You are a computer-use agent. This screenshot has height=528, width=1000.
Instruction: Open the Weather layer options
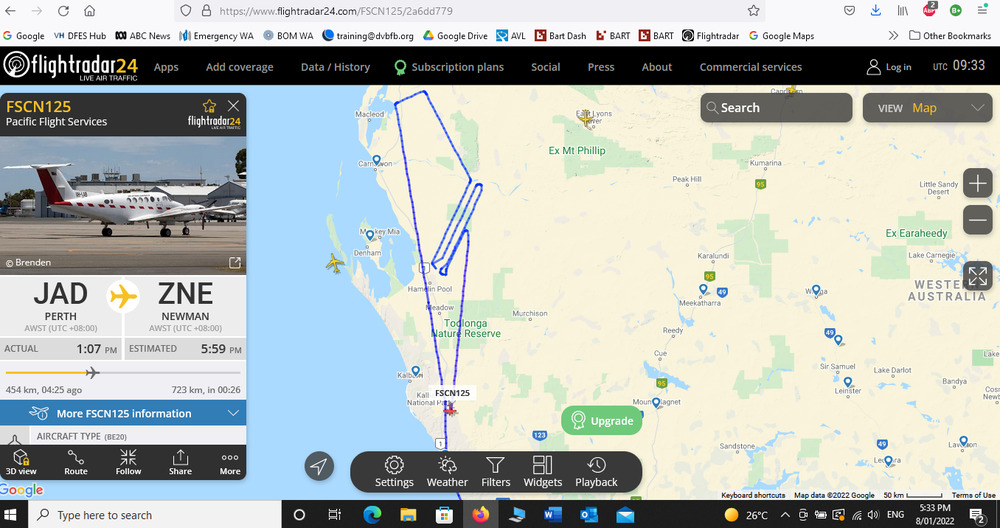coord(447,472)
